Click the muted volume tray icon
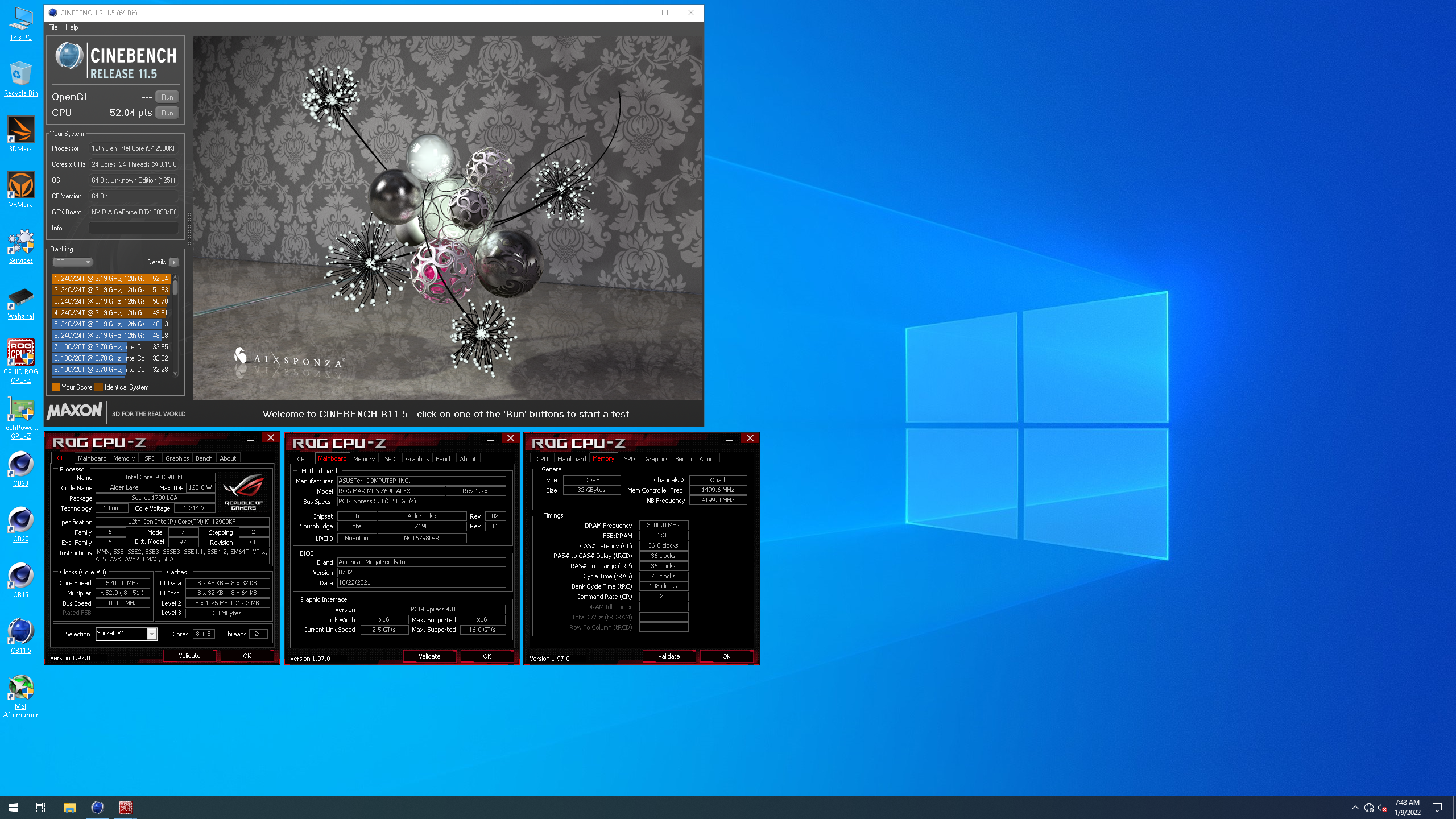Viewport: 1456px width, 819px height. coord(1382,808)
